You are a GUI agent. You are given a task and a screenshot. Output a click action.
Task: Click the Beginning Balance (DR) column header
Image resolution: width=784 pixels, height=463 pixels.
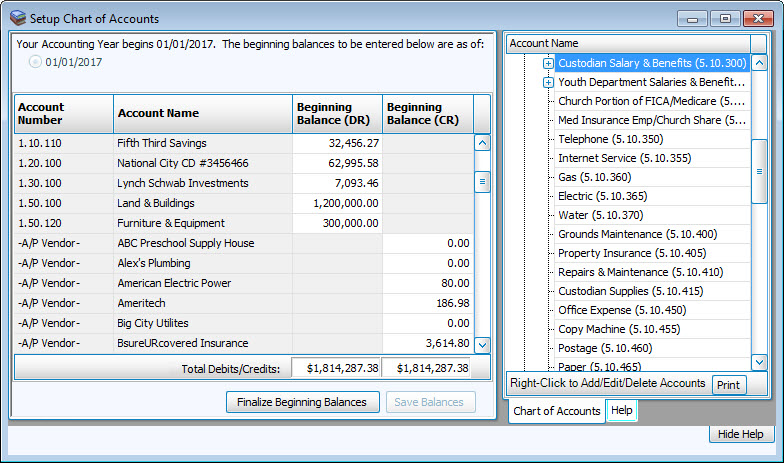point(337,114)
